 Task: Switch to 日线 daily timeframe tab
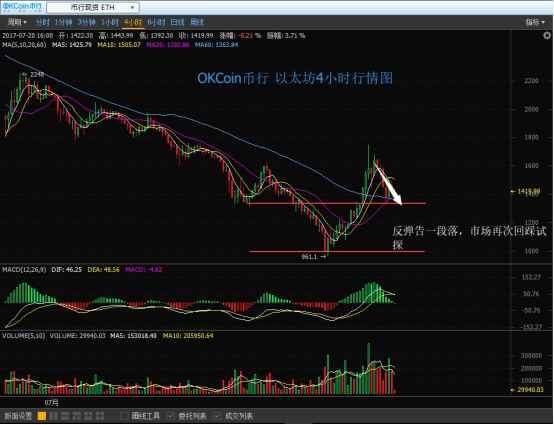click(x=177, y=22)
